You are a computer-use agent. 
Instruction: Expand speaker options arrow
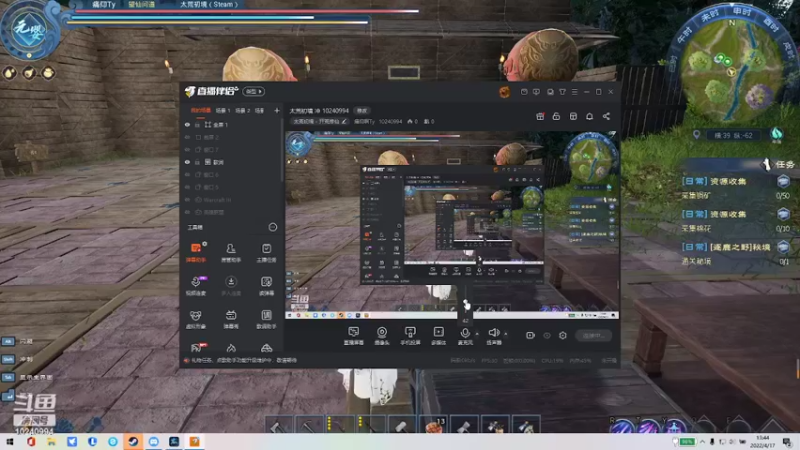[x=506, y=334]
